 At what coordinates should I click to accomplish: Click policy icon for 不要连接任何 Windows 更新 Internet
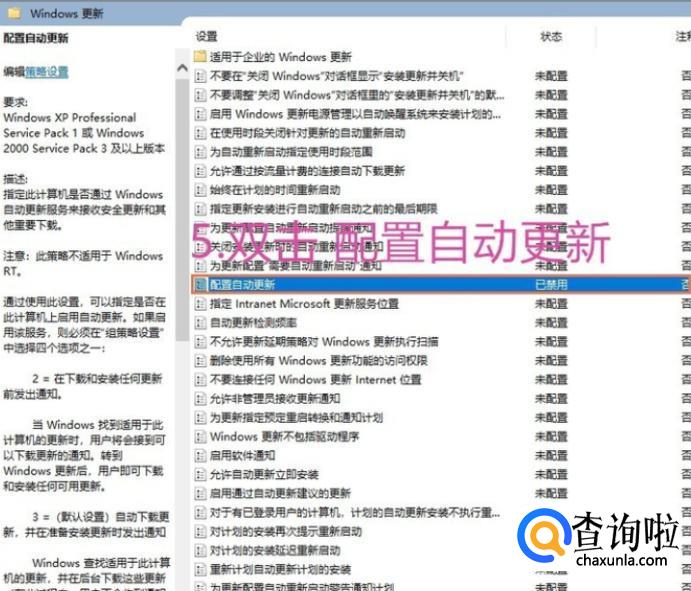coord(201,379)
